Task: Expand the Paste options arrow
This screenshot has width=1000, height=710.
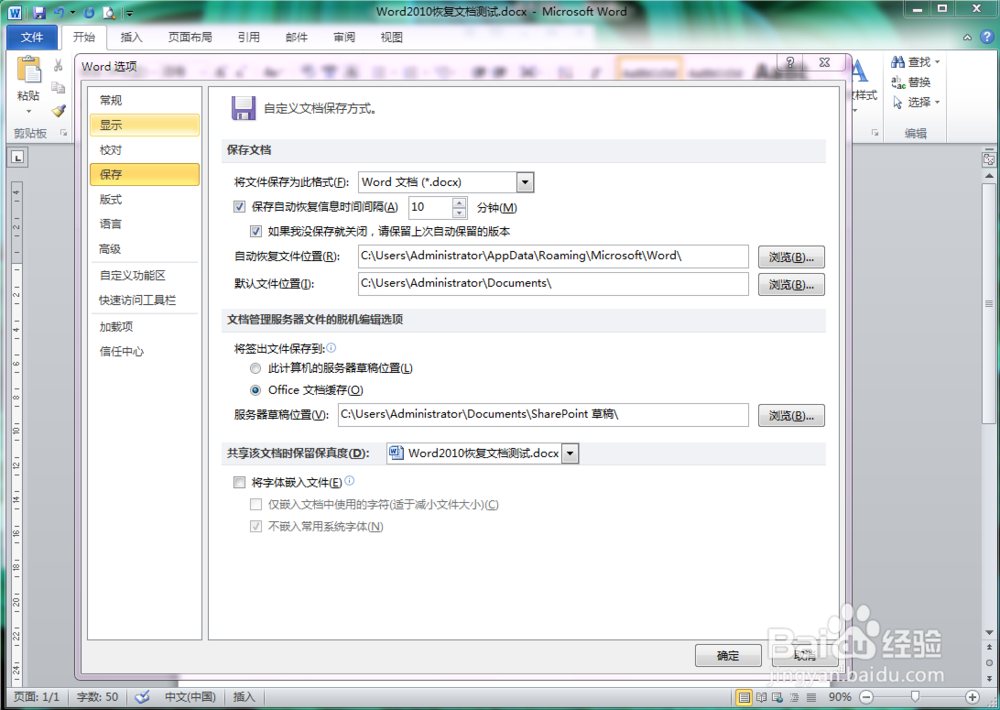Action: pos(29,111)
